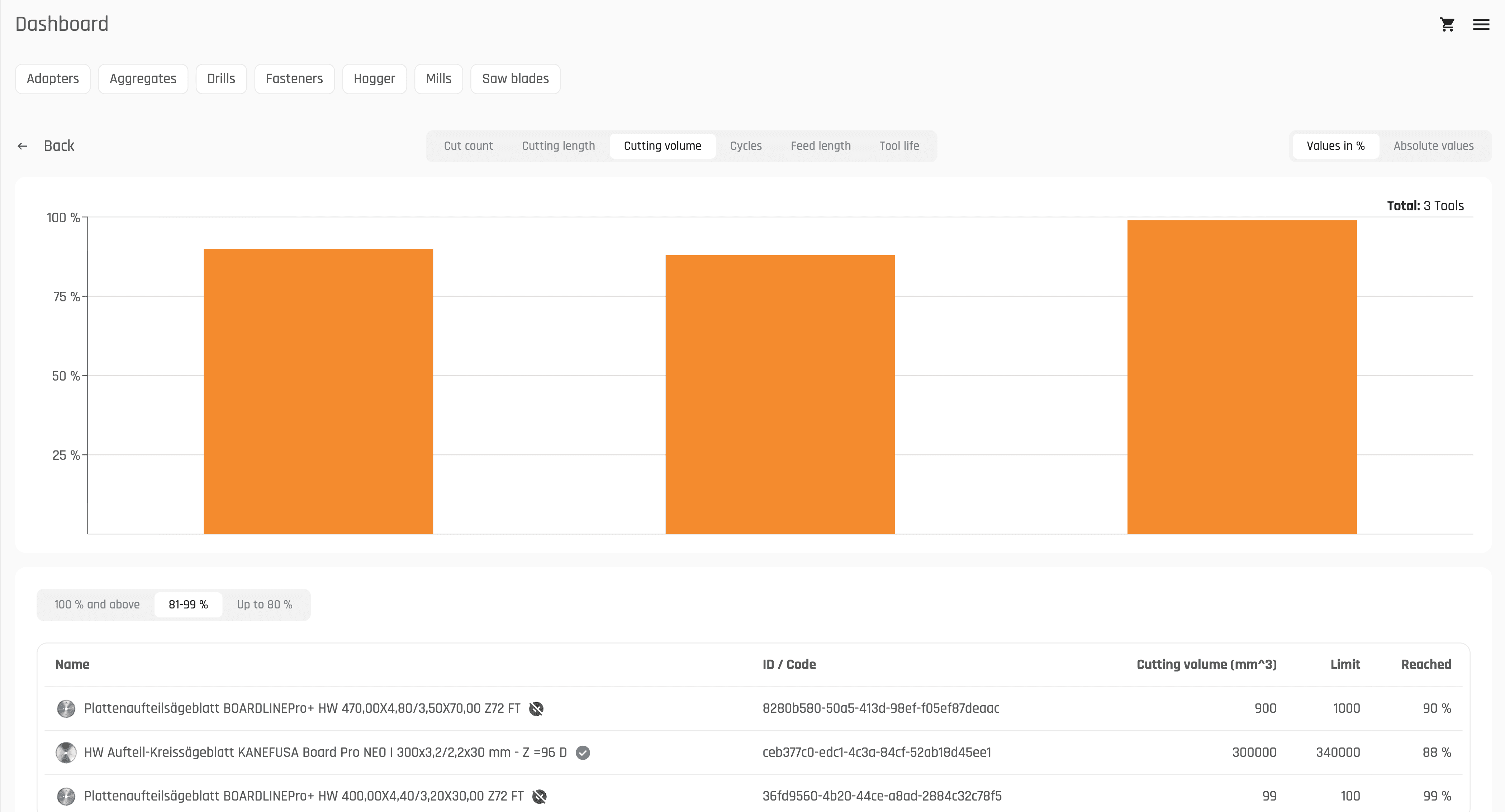Switch to Cycles tab
The height and width of the screenshot is (812, 1505).
point(746,146)
